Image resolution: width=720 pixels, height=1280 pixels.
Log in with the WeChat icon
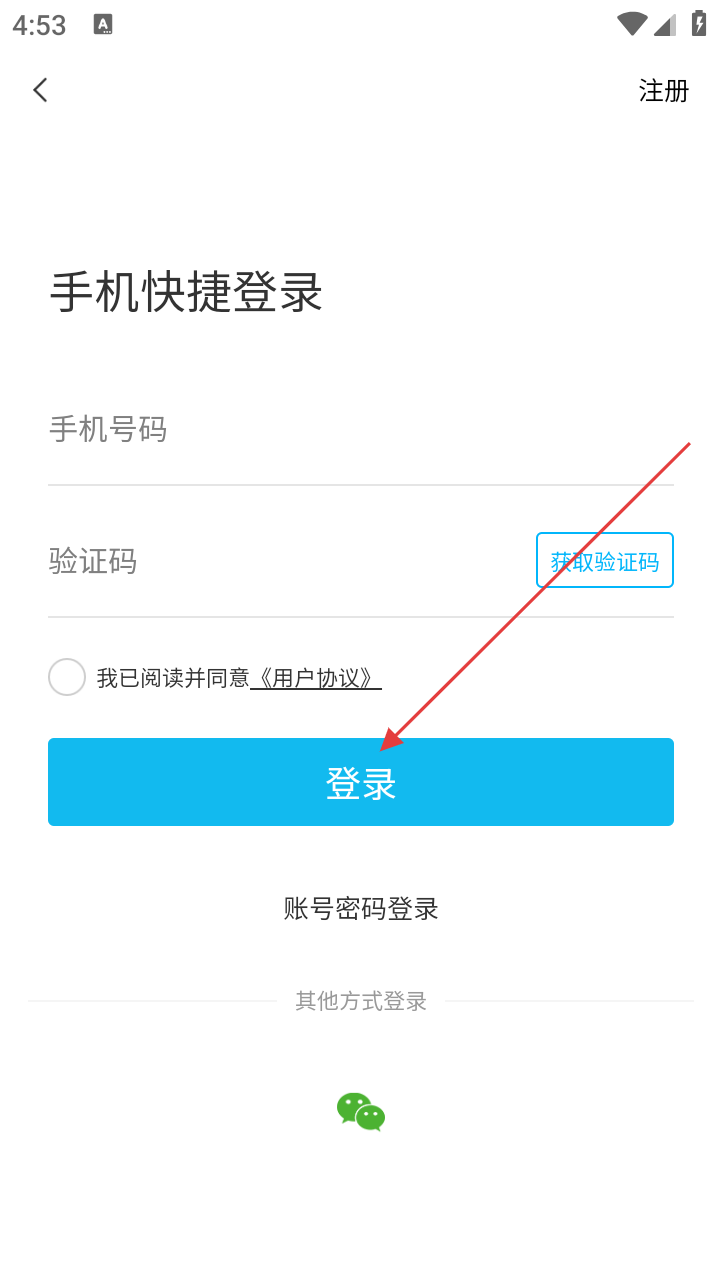[x=361, y=1111]
